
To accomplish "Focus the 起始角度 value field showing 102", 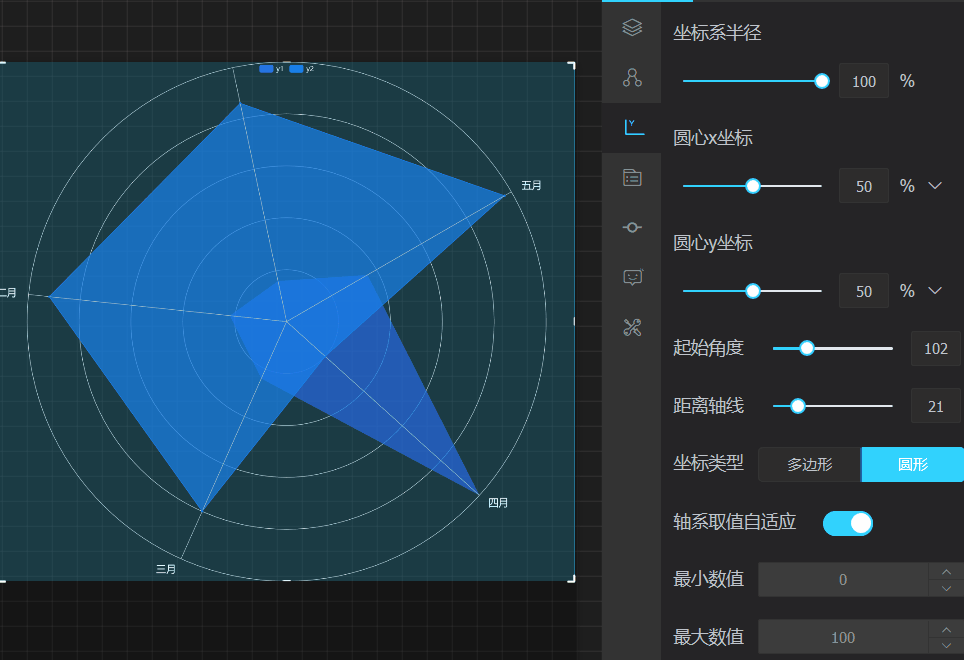I will tap(936, 348).
